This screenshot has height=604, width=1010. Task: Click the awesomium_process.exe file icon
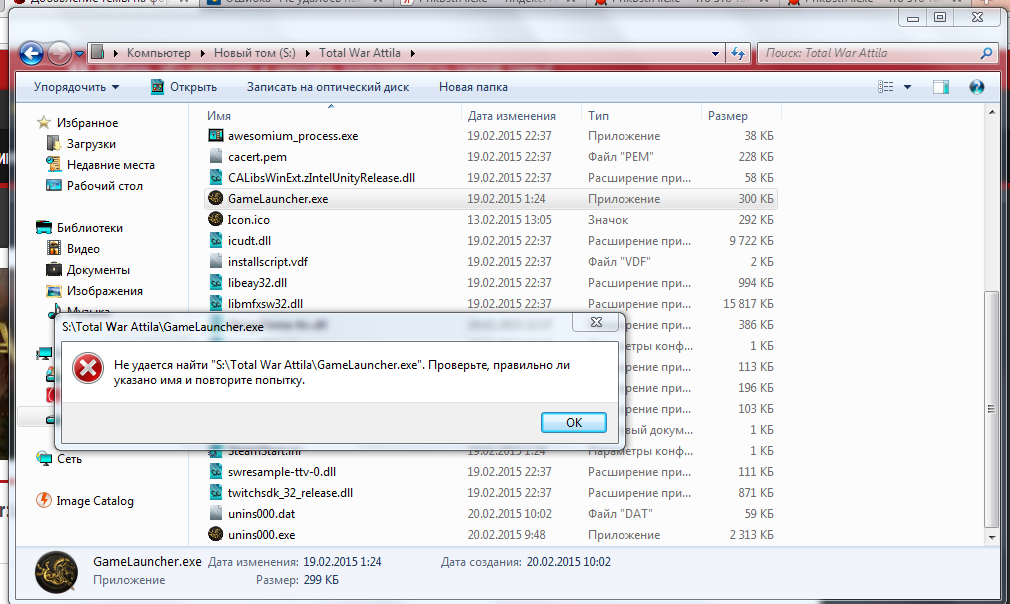(216, 135)
